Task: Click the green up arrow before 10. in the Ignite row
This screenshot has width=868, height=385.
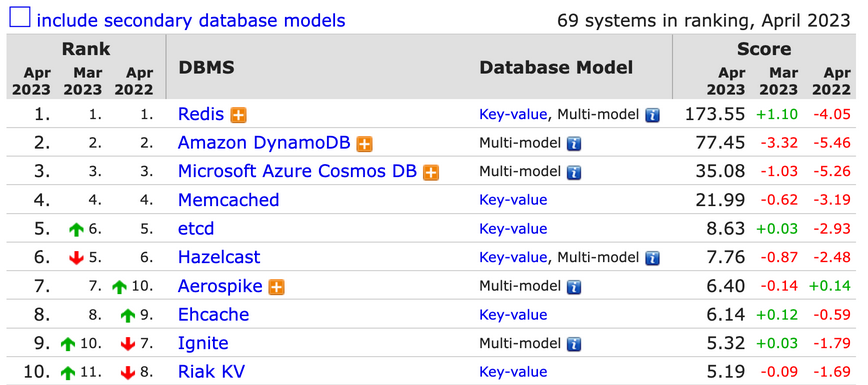Action: coord(68,345)
